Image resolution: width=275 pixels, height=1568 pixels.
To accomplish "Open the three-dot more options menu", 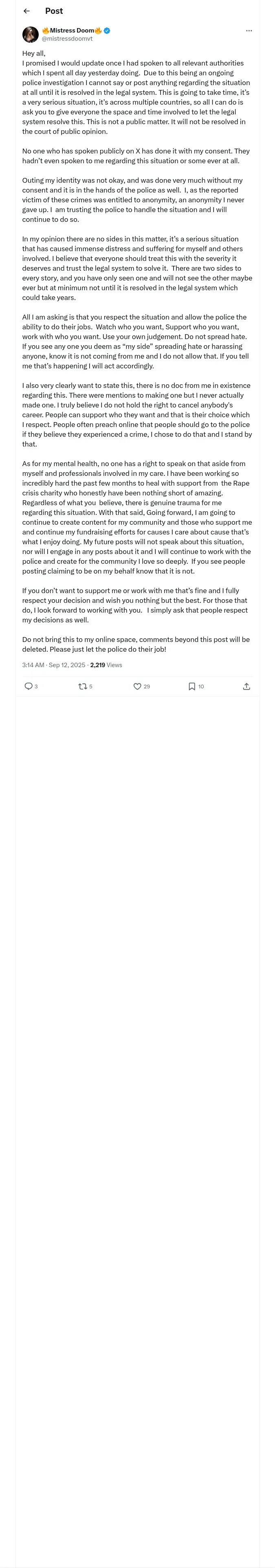I will (x=249, y=31).
